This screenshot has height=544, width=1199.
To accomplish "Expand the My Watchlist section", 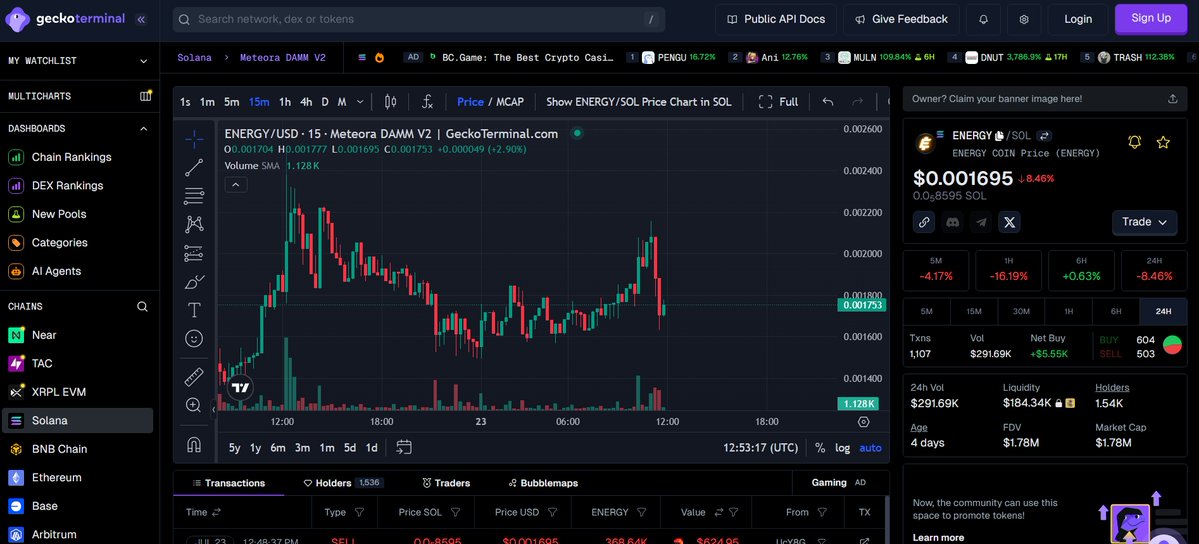I will point(144,61).
